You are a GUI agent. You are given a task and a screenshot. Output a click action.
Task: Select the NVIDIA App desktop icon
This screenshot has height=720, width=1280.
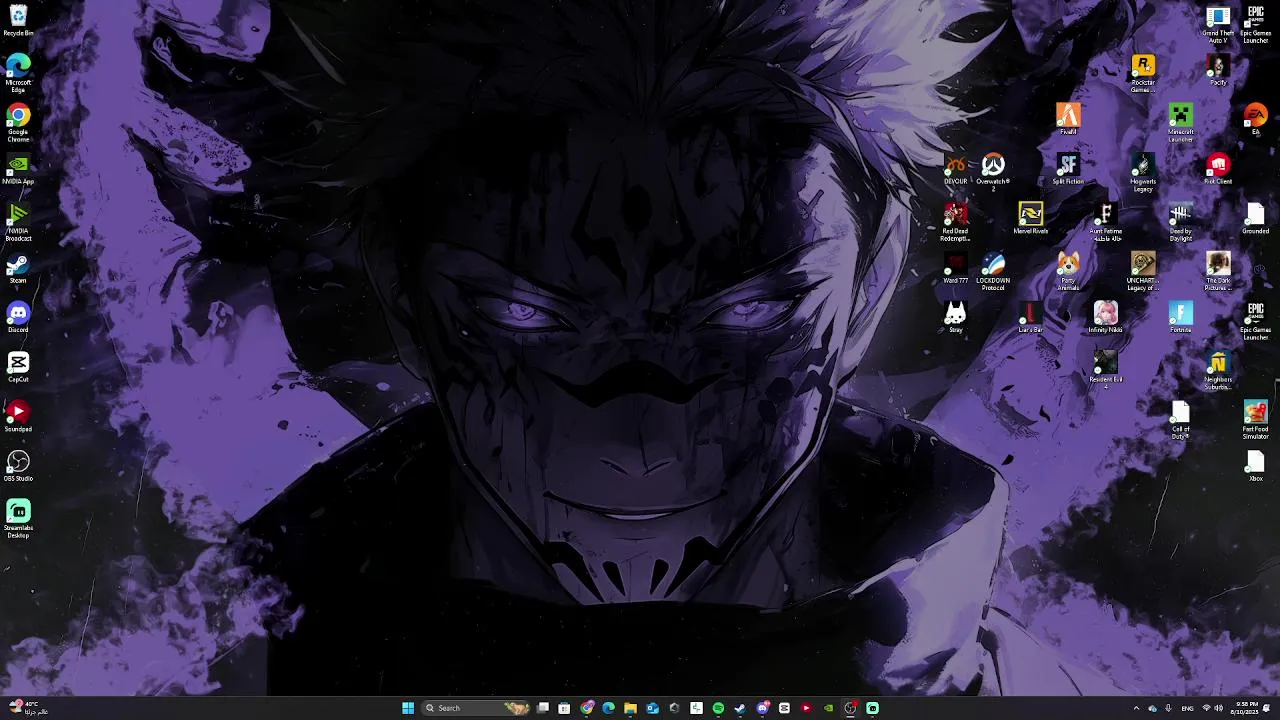[x=18, y=168]
